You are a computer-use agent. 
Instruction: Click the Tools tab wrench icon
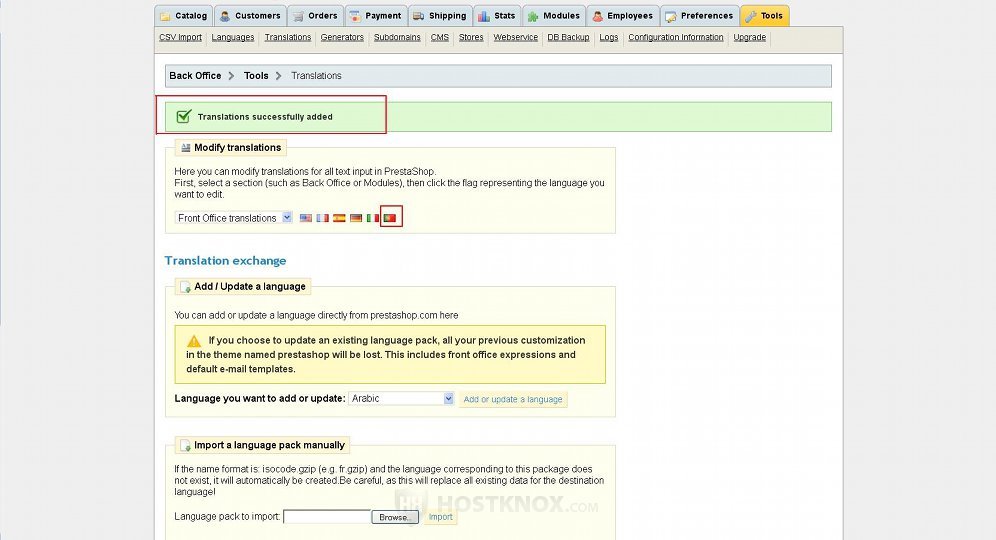tap(751, 17)
